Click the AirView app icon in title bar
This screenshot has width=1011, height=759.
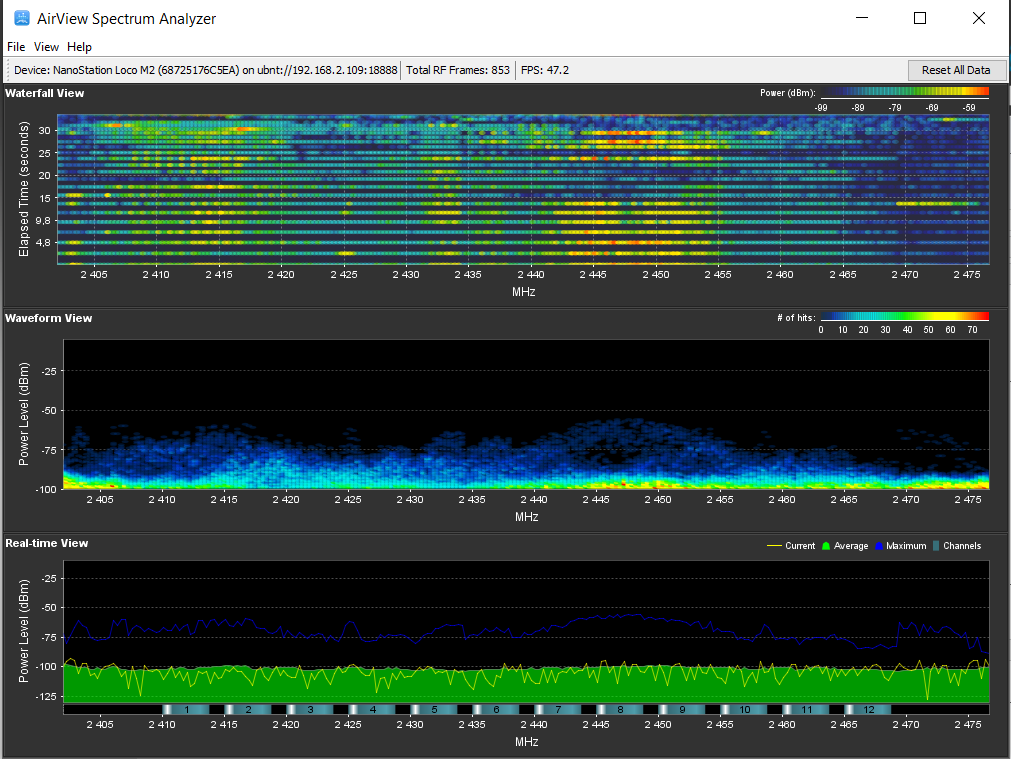click(x=21, y=18)
